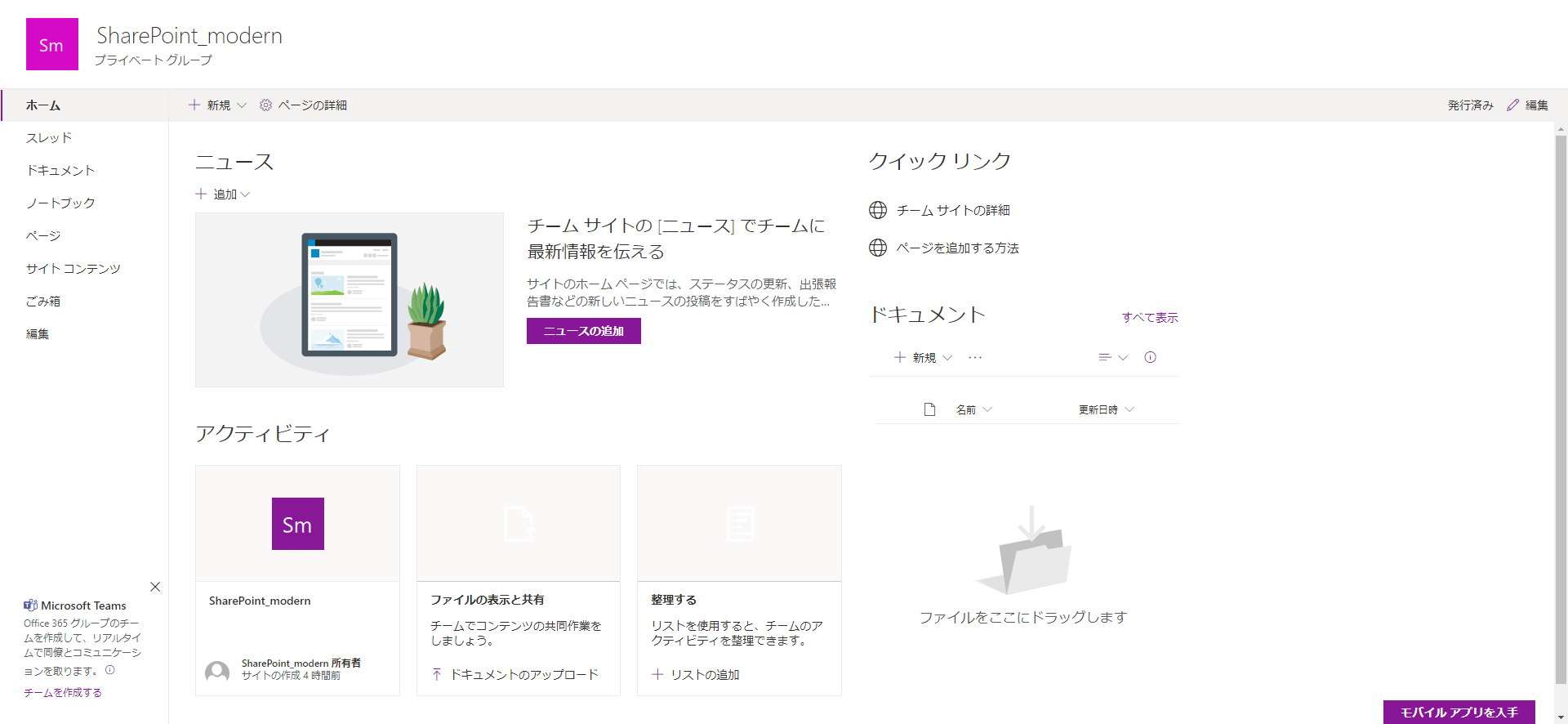Screen dimensions: 1568x724
Task: Click the drag-files folder illustration
Action: (1024, 550)
